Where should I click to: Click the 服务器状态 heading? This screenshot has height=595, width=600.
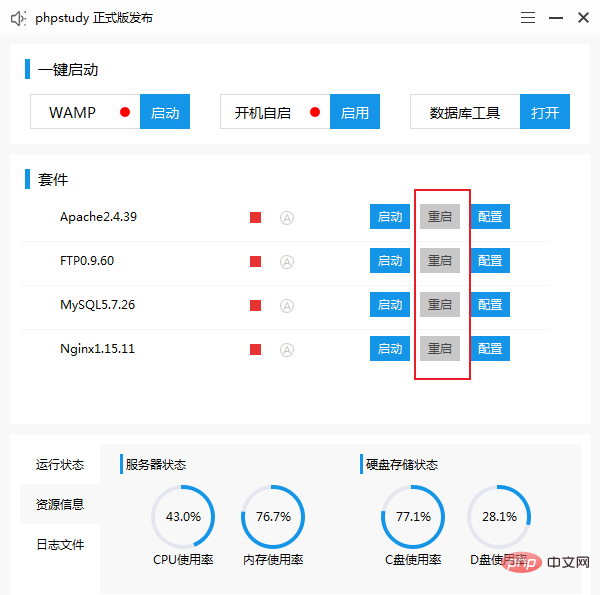click(156, 465)
